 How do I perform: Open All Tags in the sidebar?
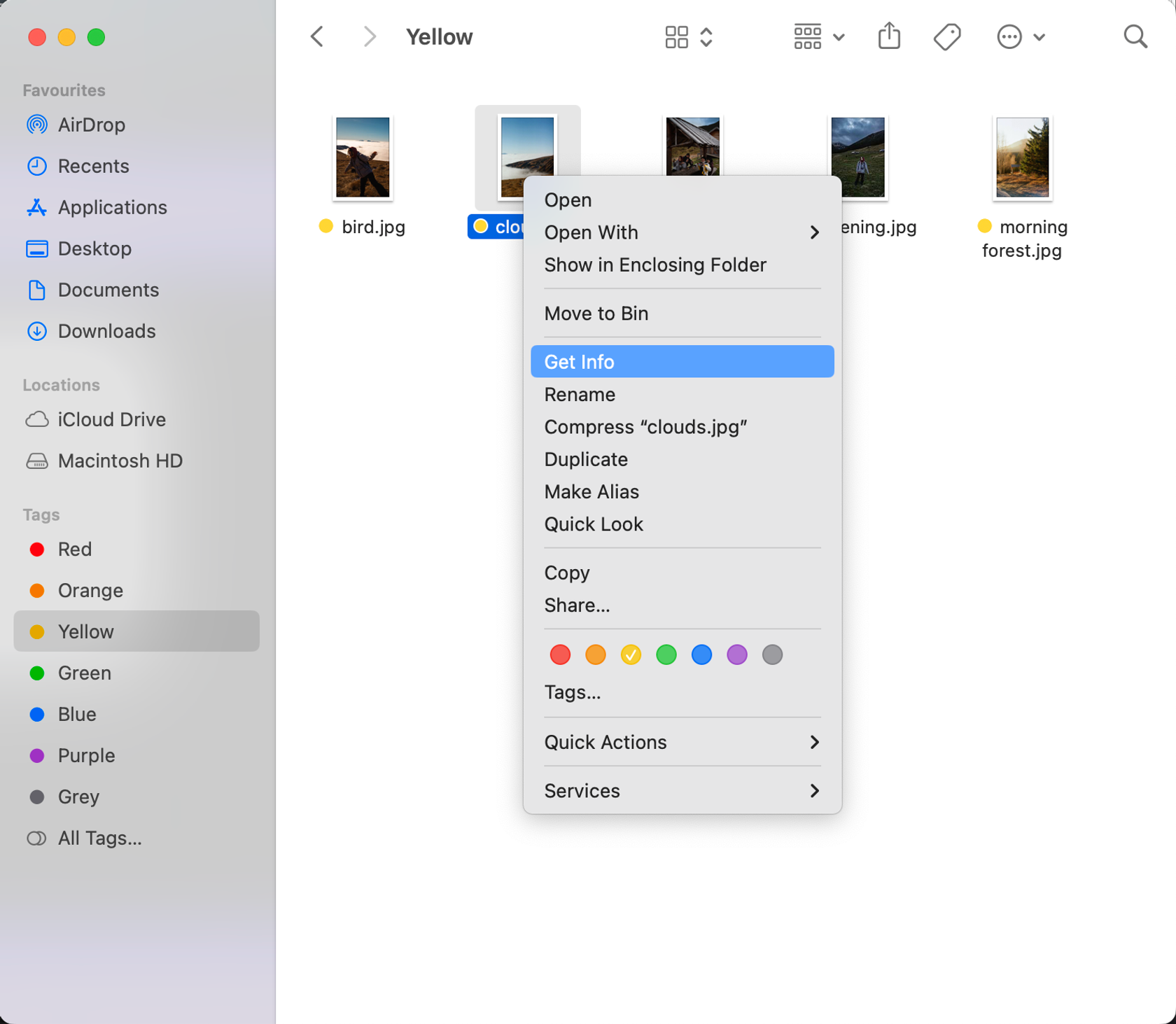point(99,838)
